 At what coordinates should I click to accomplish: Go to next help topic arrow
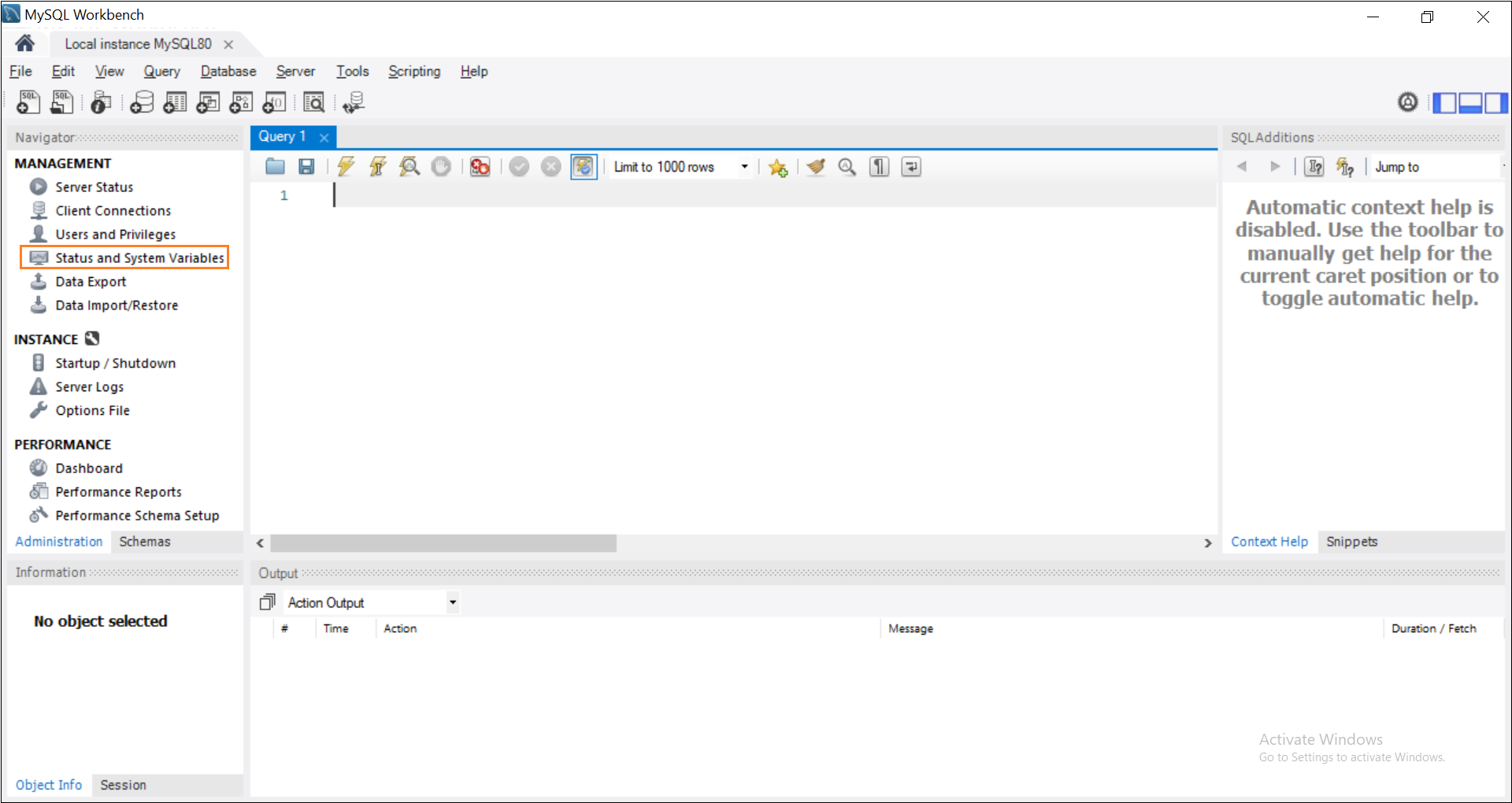click(1275, 167)
